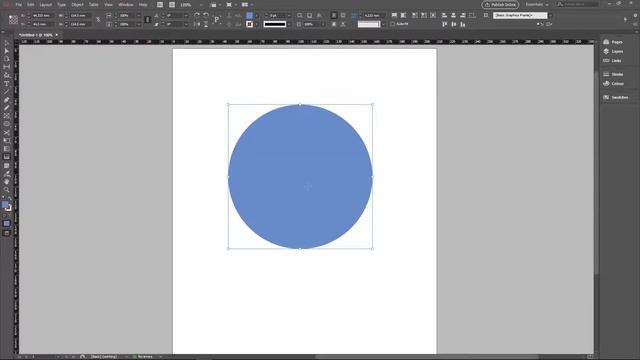This screenshot has width=640, height=360.
Task: Select the Page tool
Action: tap(7, 59)
